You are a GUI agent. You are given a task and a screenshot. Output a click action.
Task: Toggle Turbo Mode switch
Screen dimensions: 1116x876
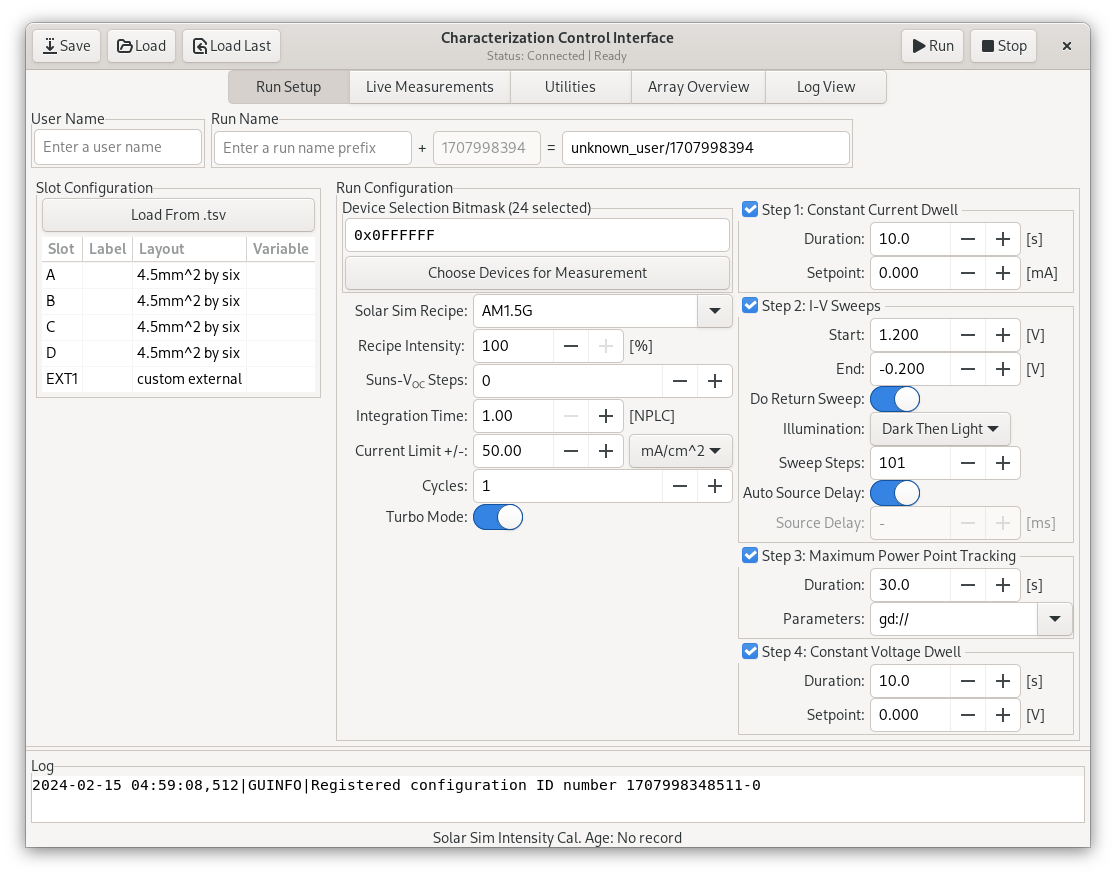click(x=498, y=517)
